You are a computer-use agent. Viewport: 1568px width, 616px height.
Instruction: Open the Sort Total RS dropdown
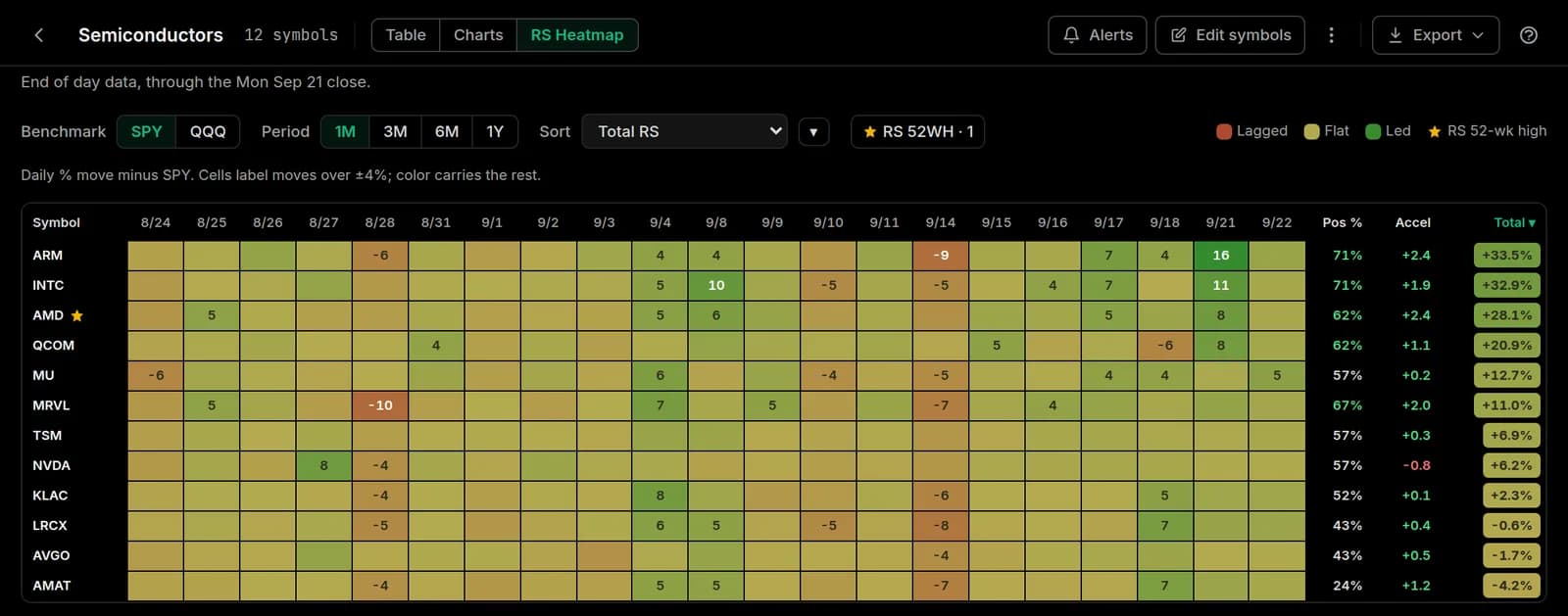(685, 131)
